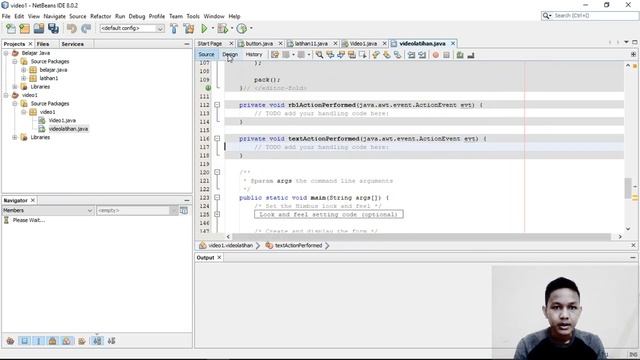This screenshot has width=640, height=360.
Task: Click the Search input field
Action: tap(594, 16)
